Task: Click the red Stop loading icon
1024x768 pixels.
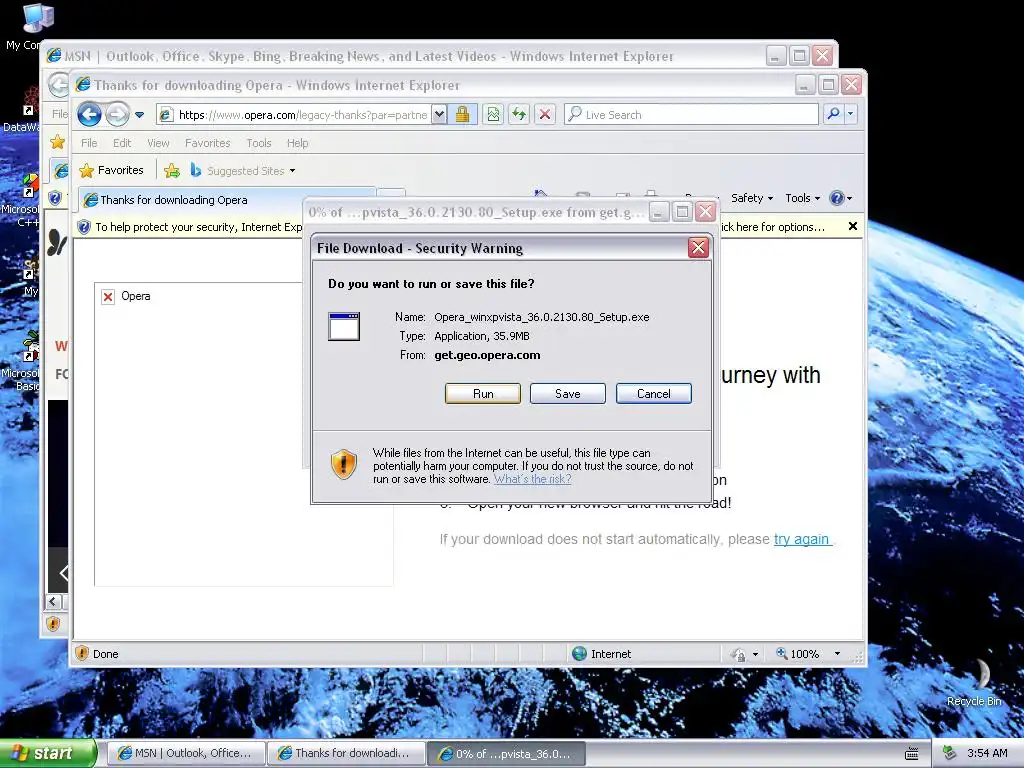Action: [x=545, y=115]
